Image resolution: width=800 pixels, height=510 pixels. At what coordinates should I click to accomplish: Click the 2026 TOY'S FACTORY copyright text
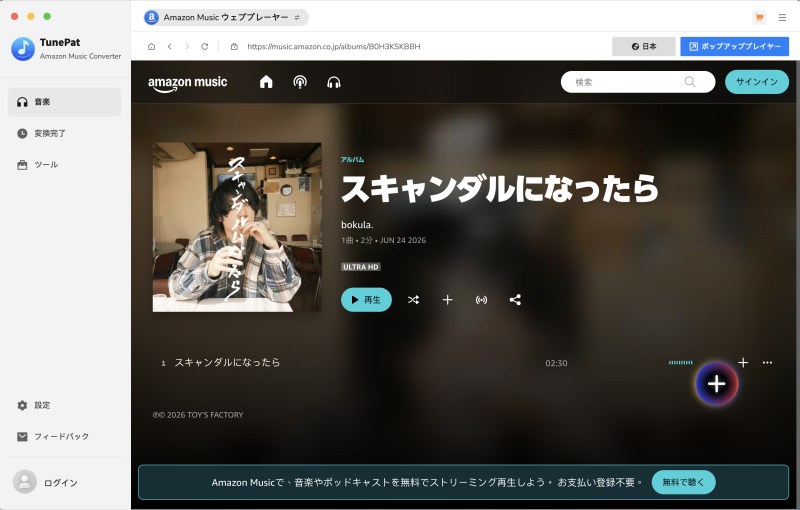tap(198, 415)
